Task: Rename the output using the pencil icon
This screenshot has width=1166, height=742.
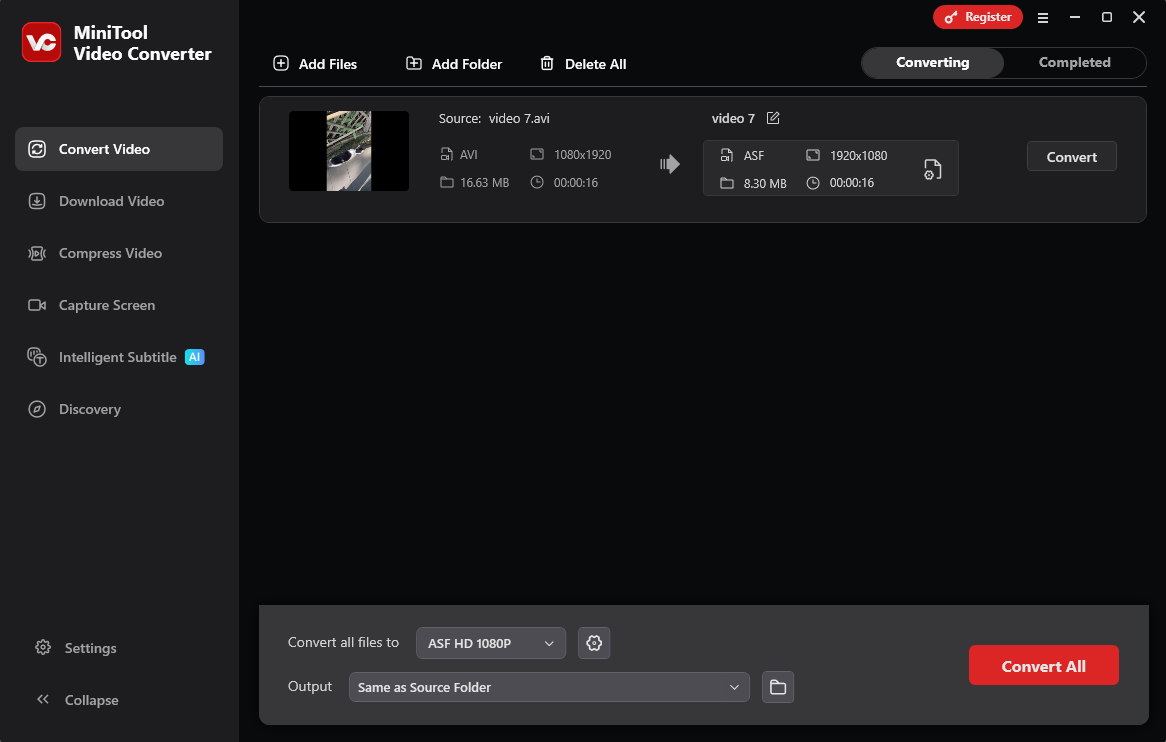Action: click(772, 118)
